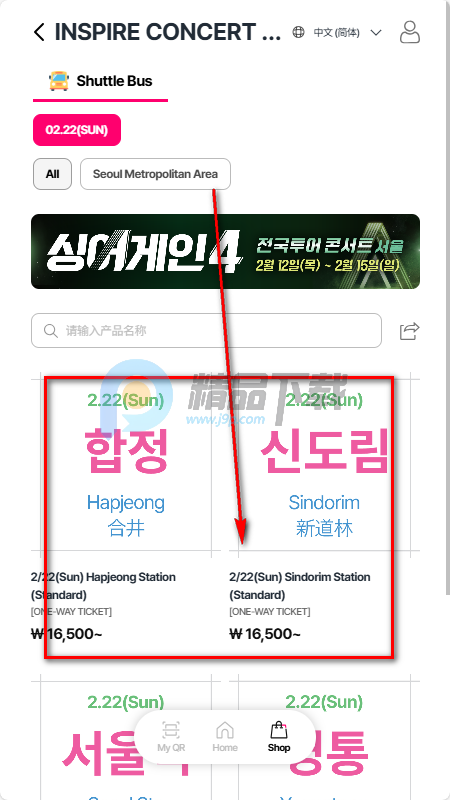Click the search magnifier icon
The width and height of the screenshot is (450, 800).
click(51, 331)
